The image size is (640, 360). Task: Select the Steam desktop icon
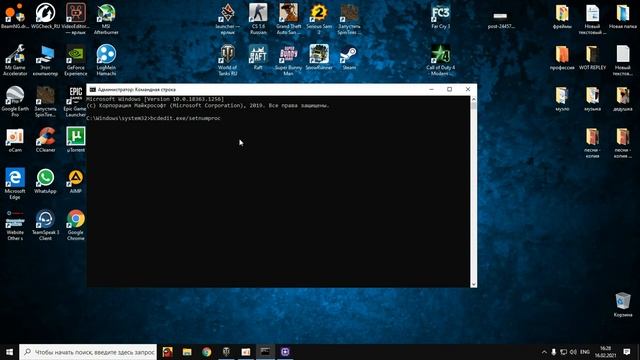point(349,57)
